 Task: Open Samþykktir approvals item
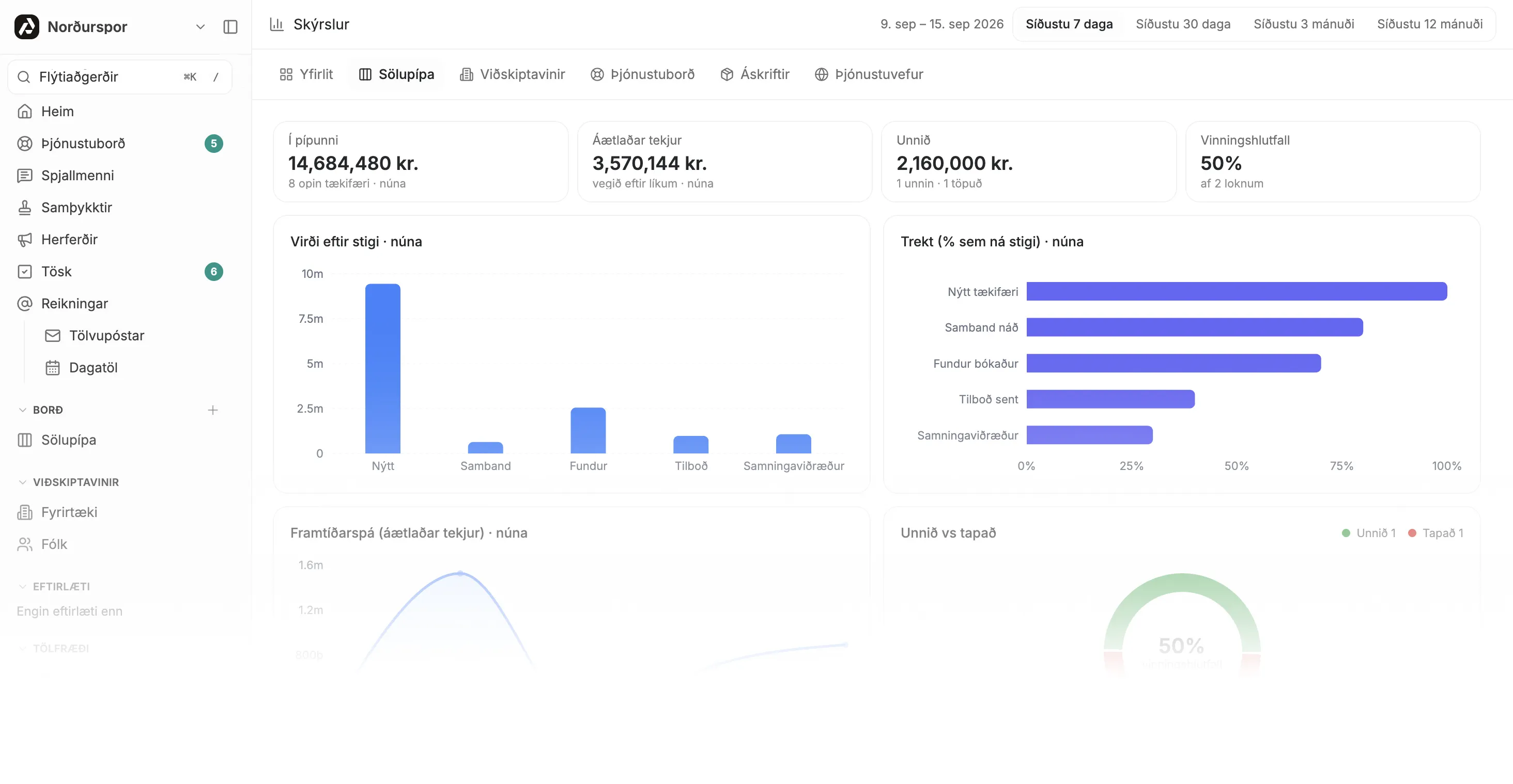pos(120,207)
